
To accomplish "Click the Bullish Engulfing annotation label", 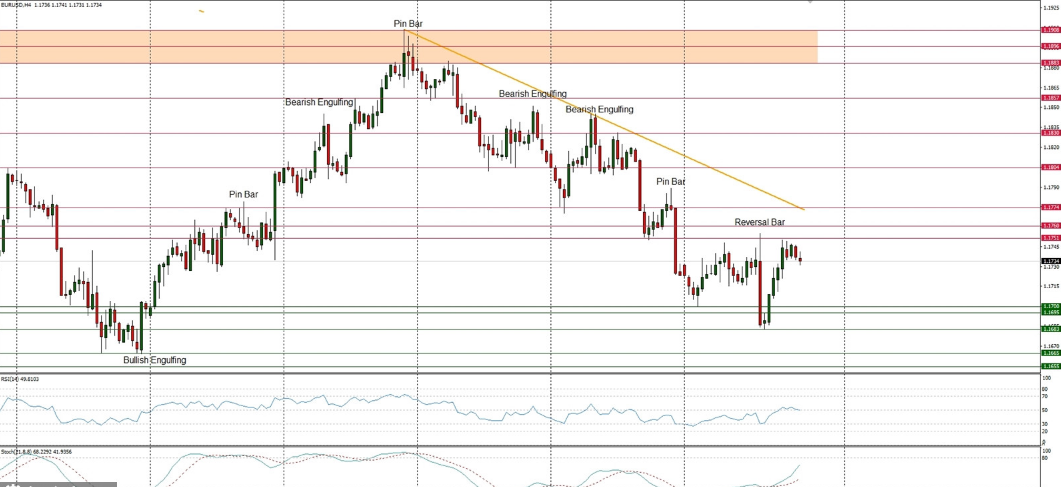I will pos(154,359).
